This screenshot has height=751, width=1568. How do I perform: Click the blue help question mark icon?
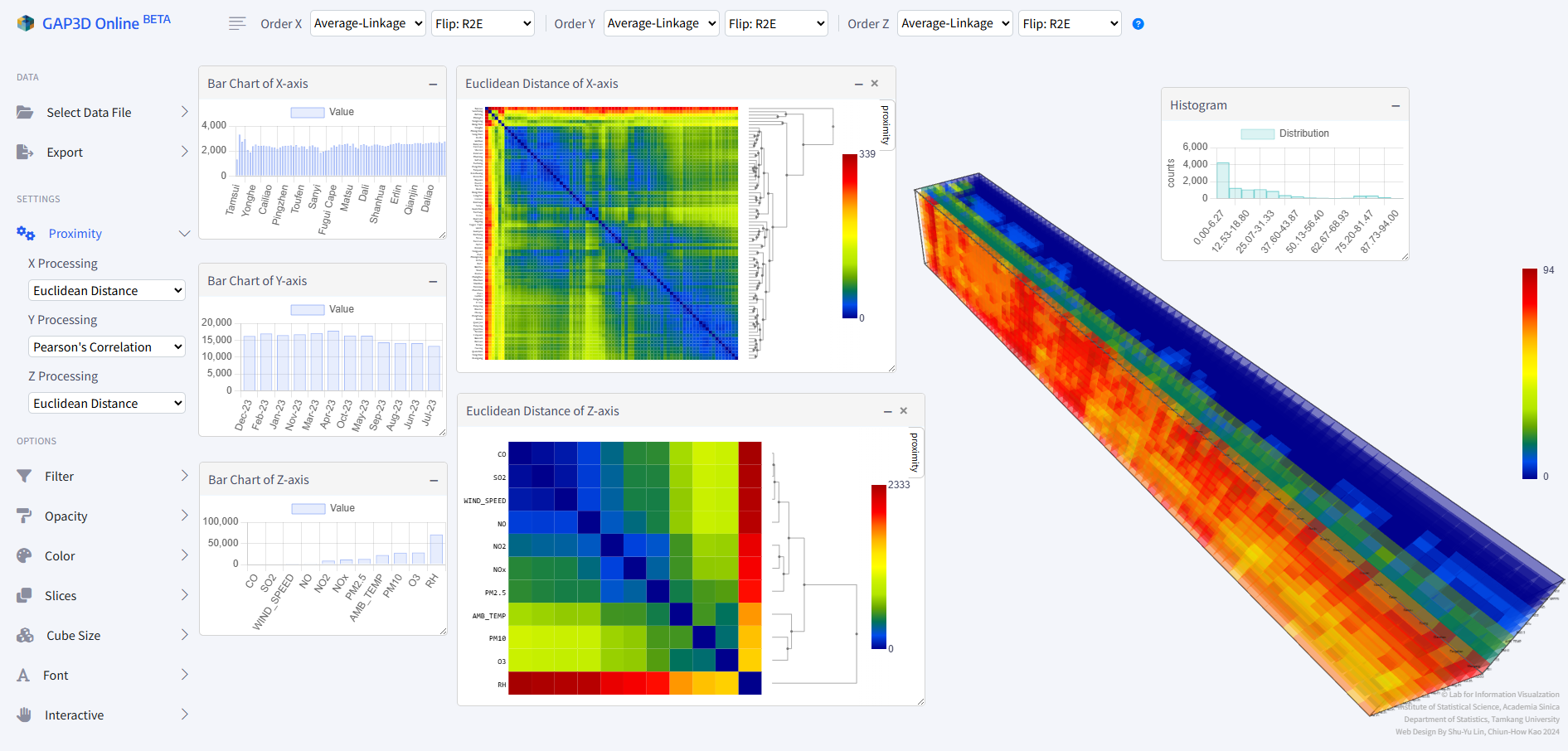click(x=1138, y=24)
